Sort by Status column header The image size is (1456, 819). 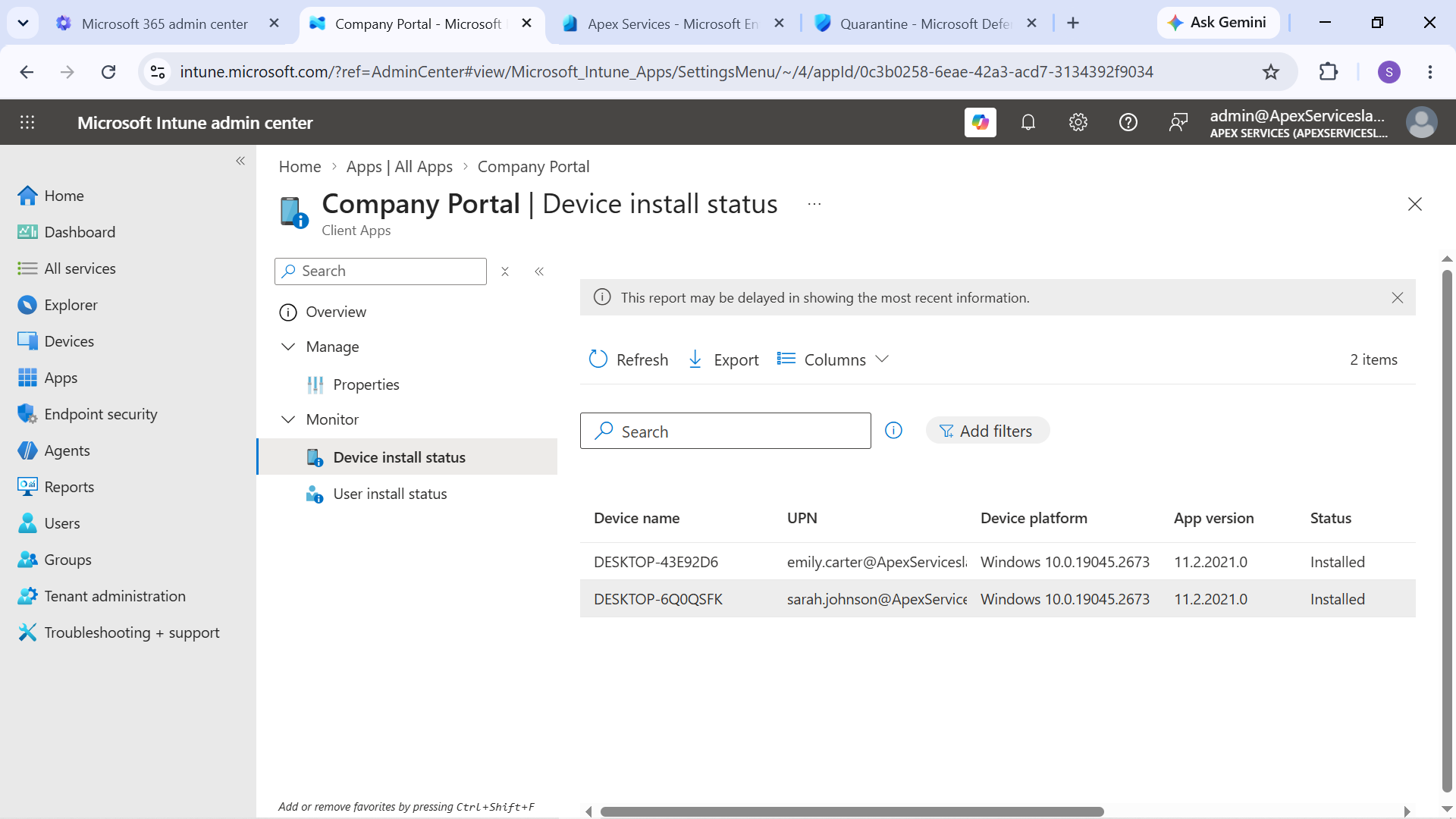[x=1330, y=518]
